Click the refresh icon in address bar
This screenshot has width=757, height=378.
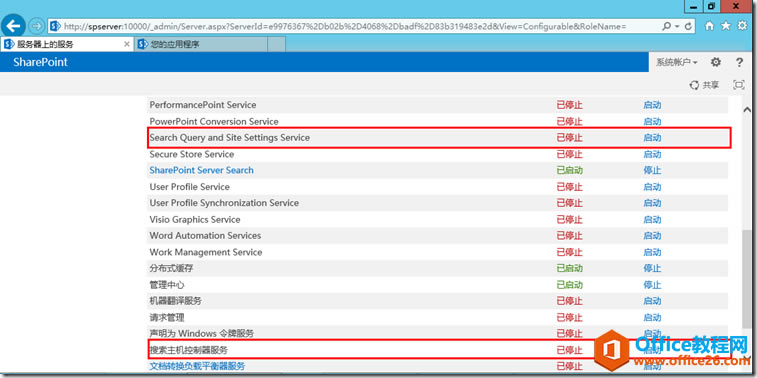pyautogui.click(x=688, y=26)
